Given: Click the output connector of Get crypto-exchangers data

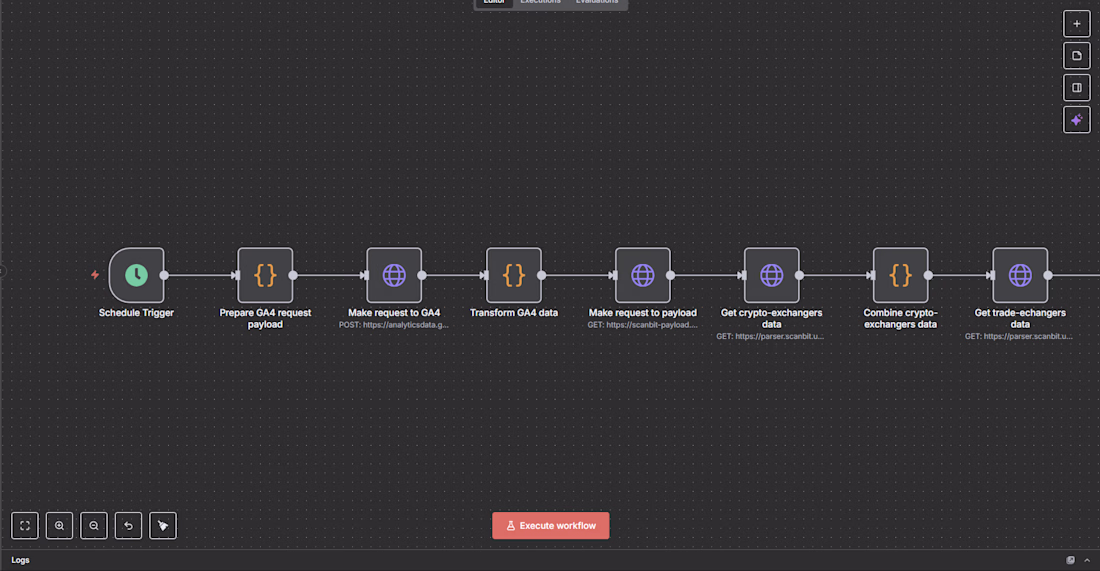Looking at the screenshot, I should point(800,275).
